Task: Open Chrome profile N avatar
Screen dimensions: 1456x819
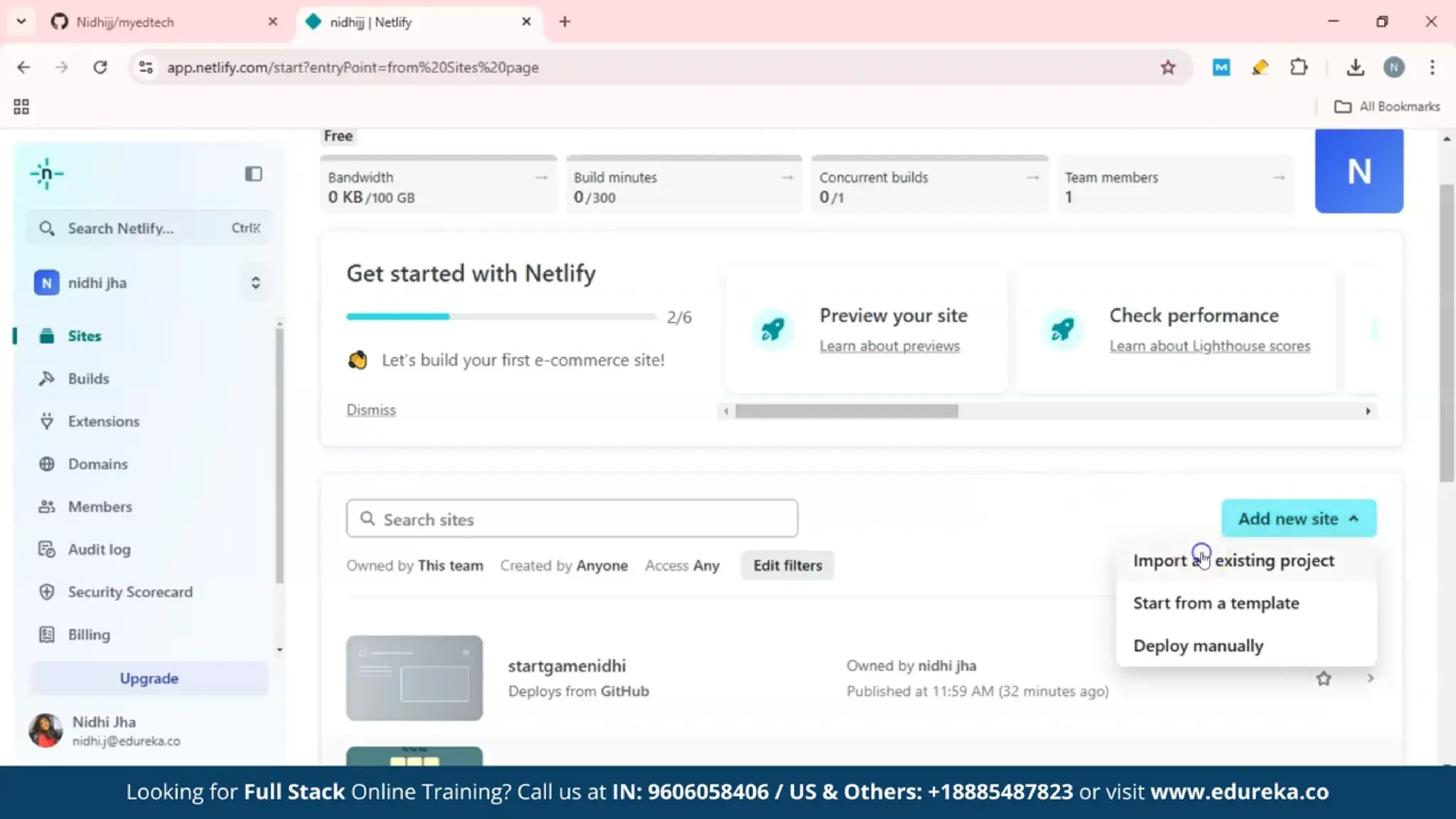Action: (1393, 67)
